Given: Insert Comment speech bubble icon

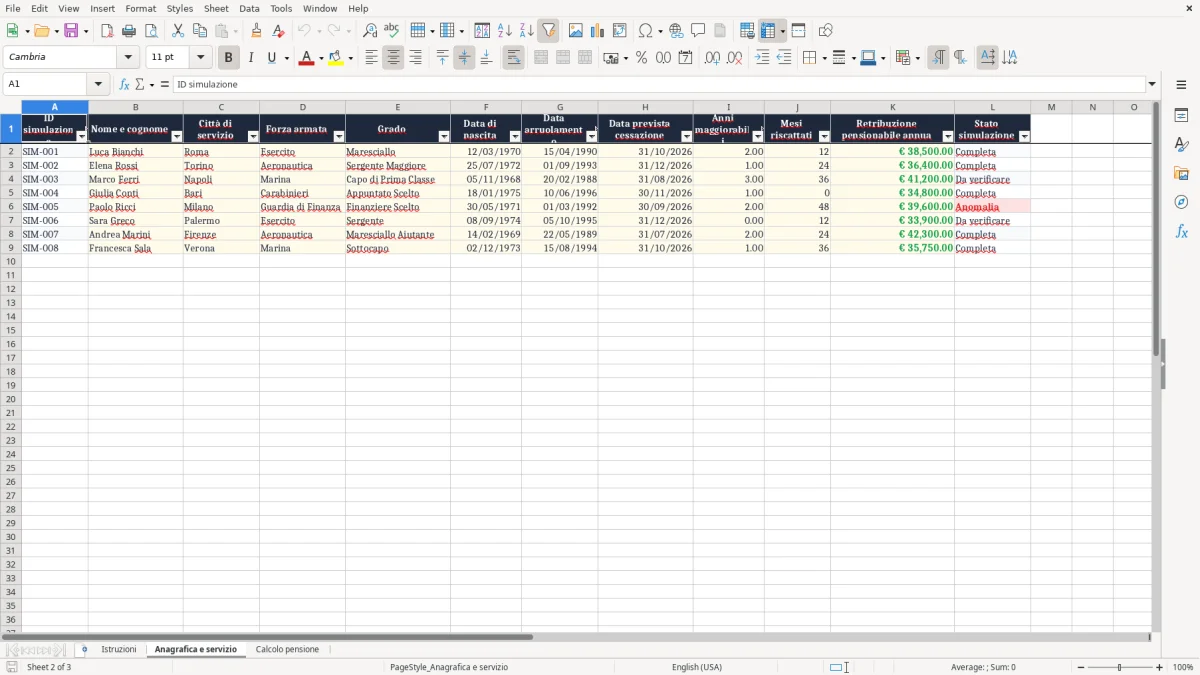Looking at the screenshot, I should pyautogui.click(x=698, y=31).
